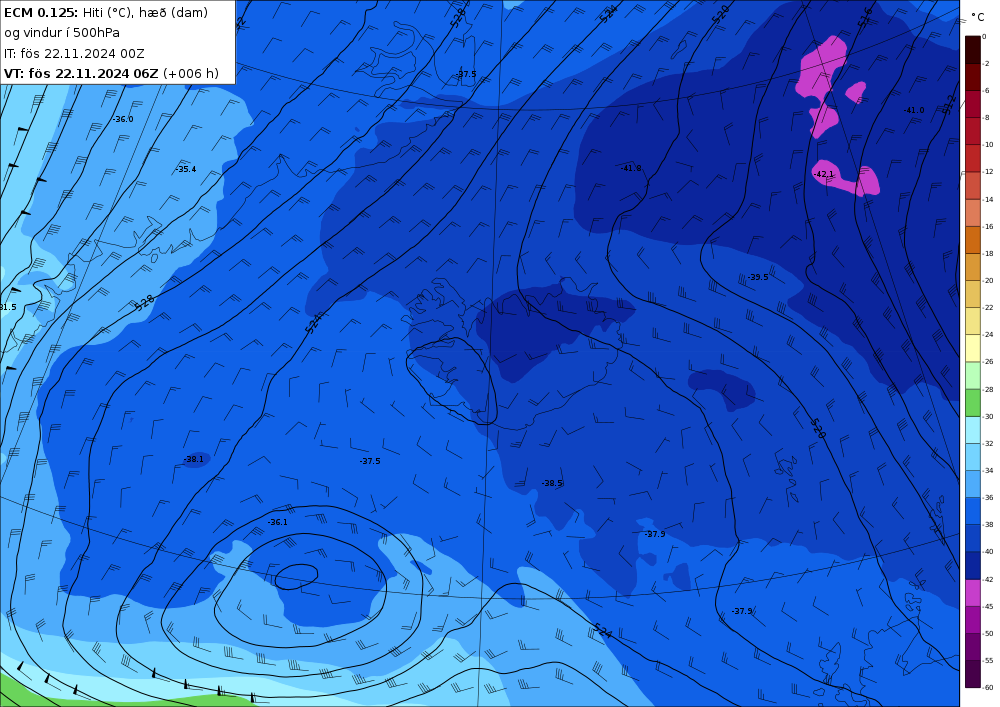Click the -41.0 temperature label
The image size is (1000, 707).
coord(914,110)
